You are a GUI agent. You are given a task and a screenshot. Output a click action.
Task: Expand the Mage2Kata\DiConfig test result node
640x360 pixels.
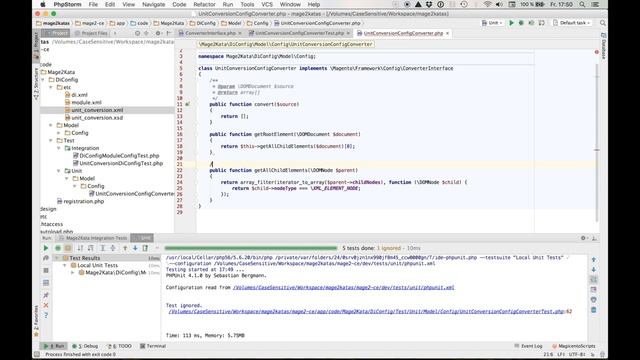coord(73,272)
